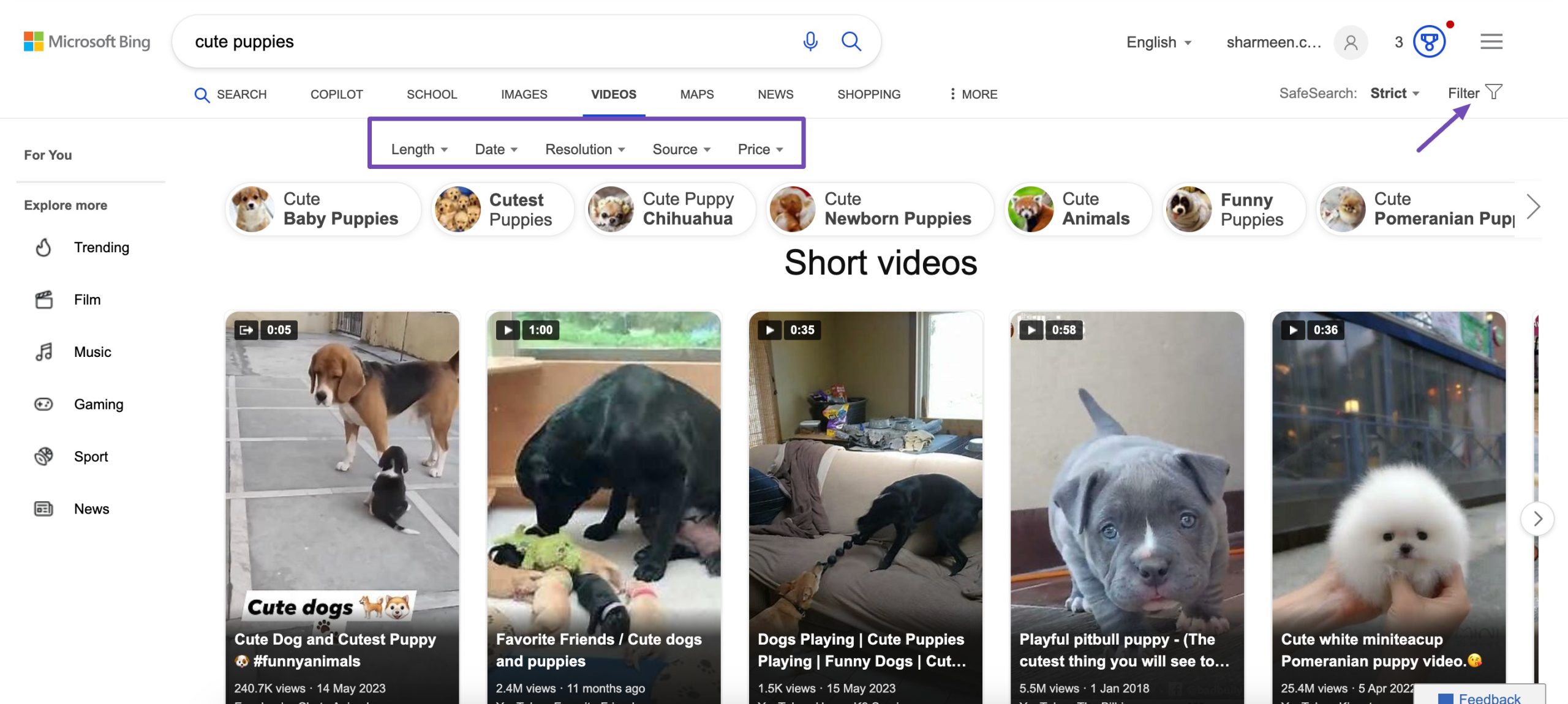Click the microphone voice search icon
The width and height of the screenshot is (1568, 704).
point(810,42)
